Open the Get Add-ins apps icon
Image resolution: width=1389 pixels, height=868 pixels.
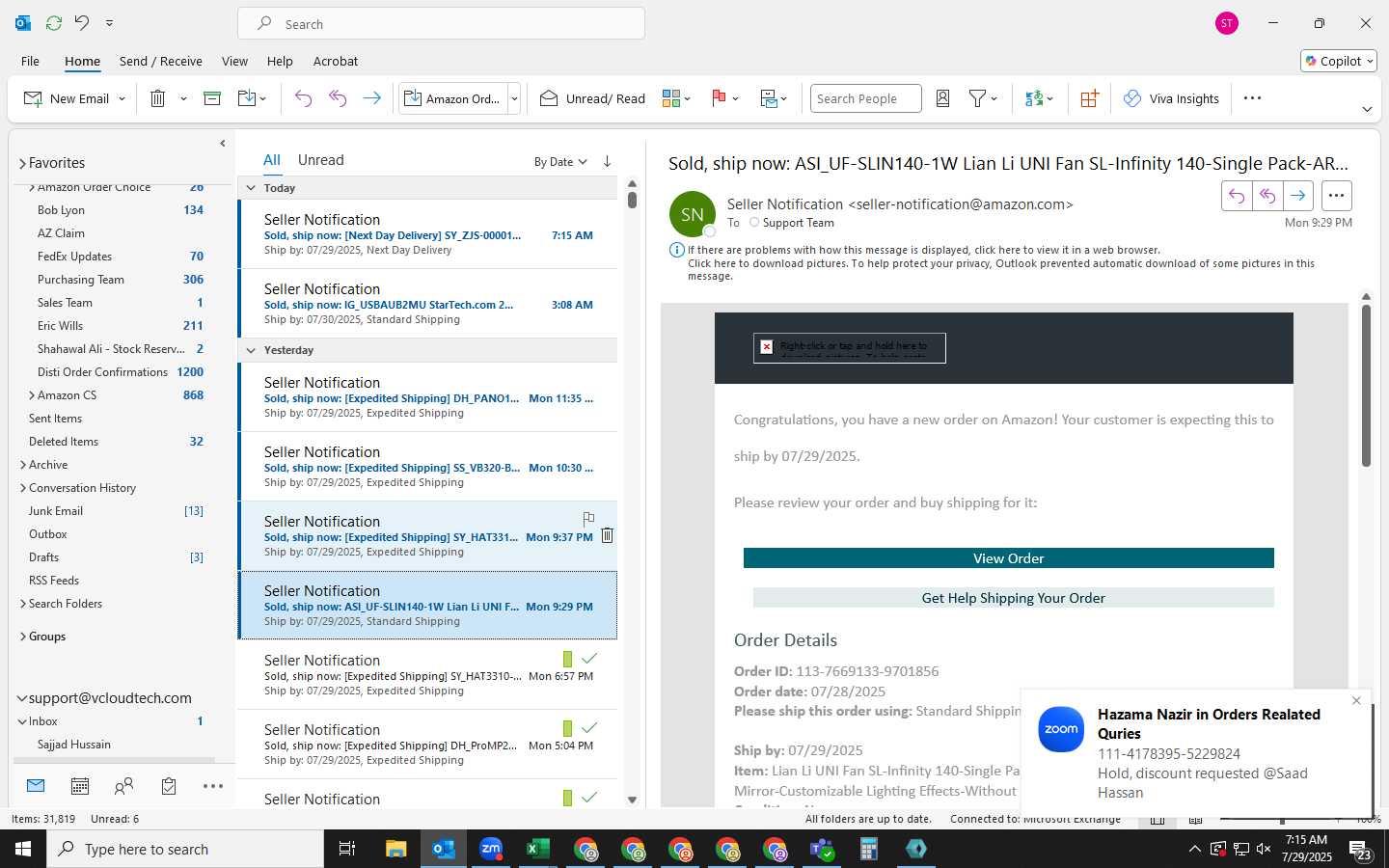(x=1089, y=98)
